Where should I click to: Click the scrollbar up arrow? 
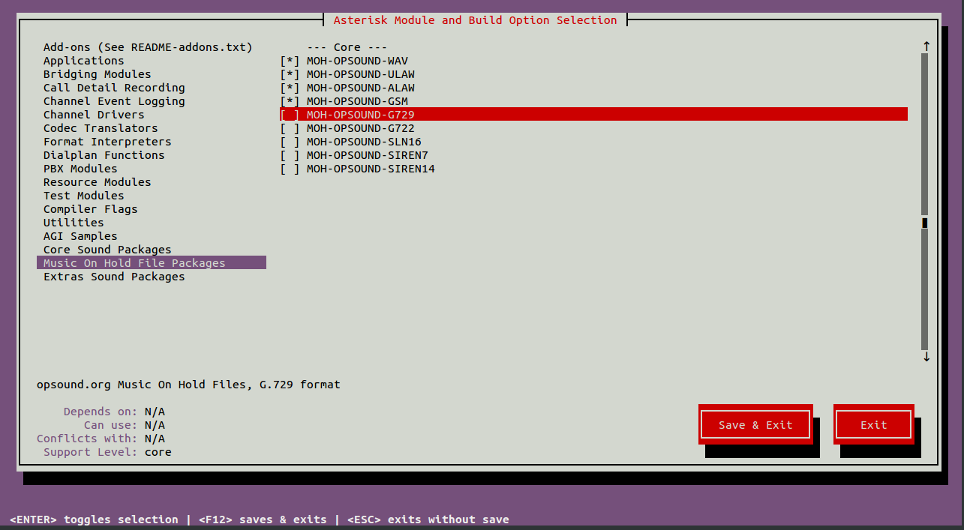(x=926, y=47)
